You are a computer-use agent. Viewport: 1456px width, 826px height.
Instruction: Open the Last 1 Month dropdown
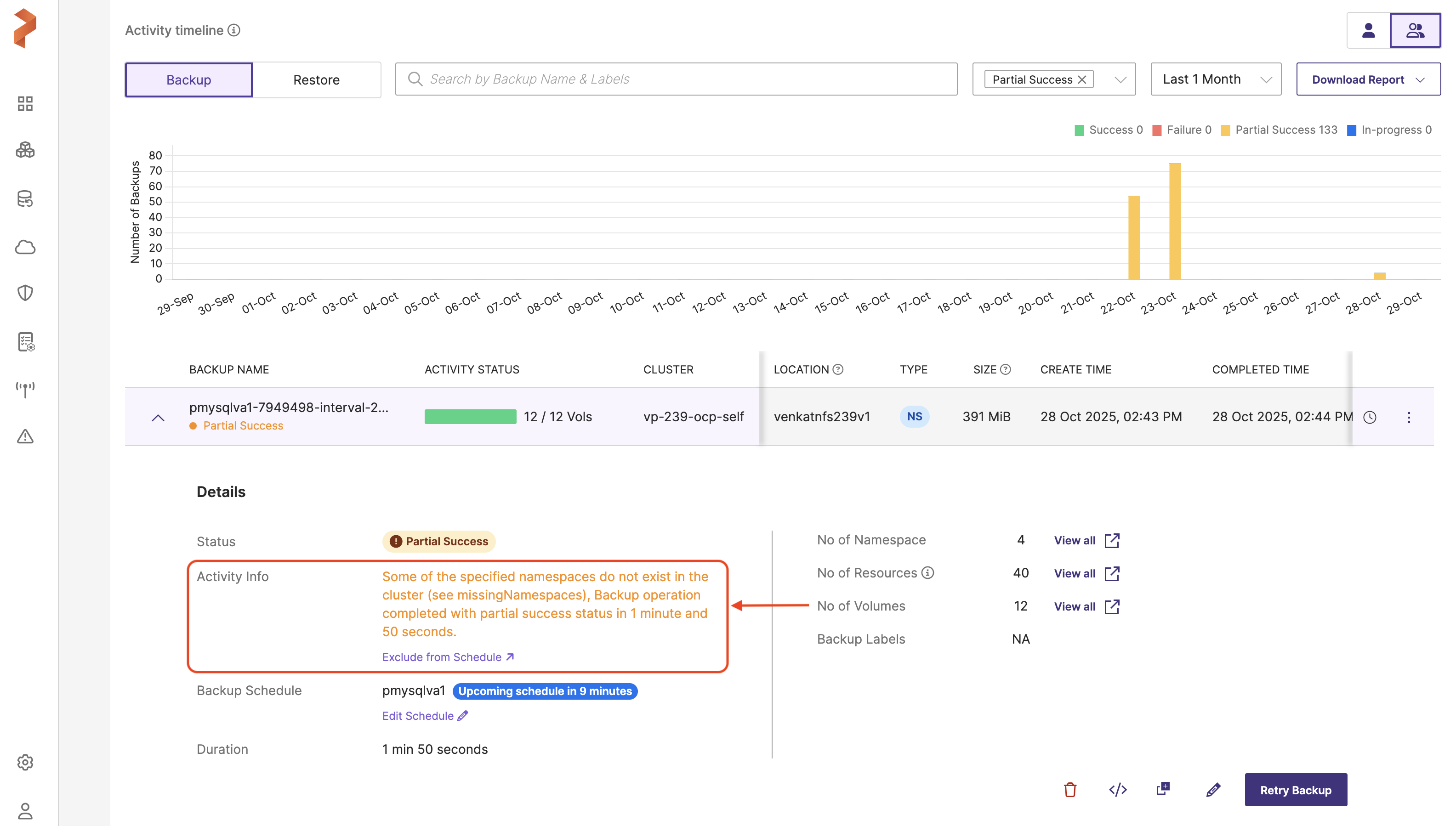(x=1216, y=79)
